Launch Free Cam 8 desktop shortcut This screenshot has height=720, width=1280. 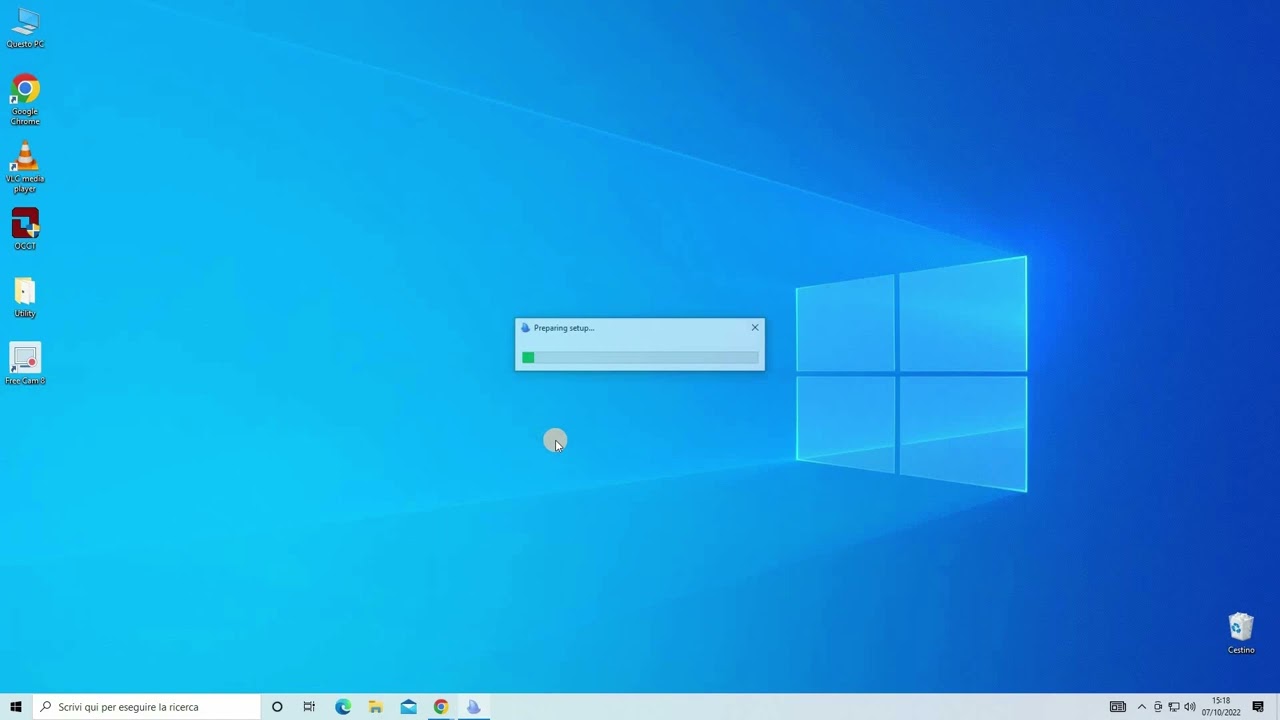click(25, 364)
